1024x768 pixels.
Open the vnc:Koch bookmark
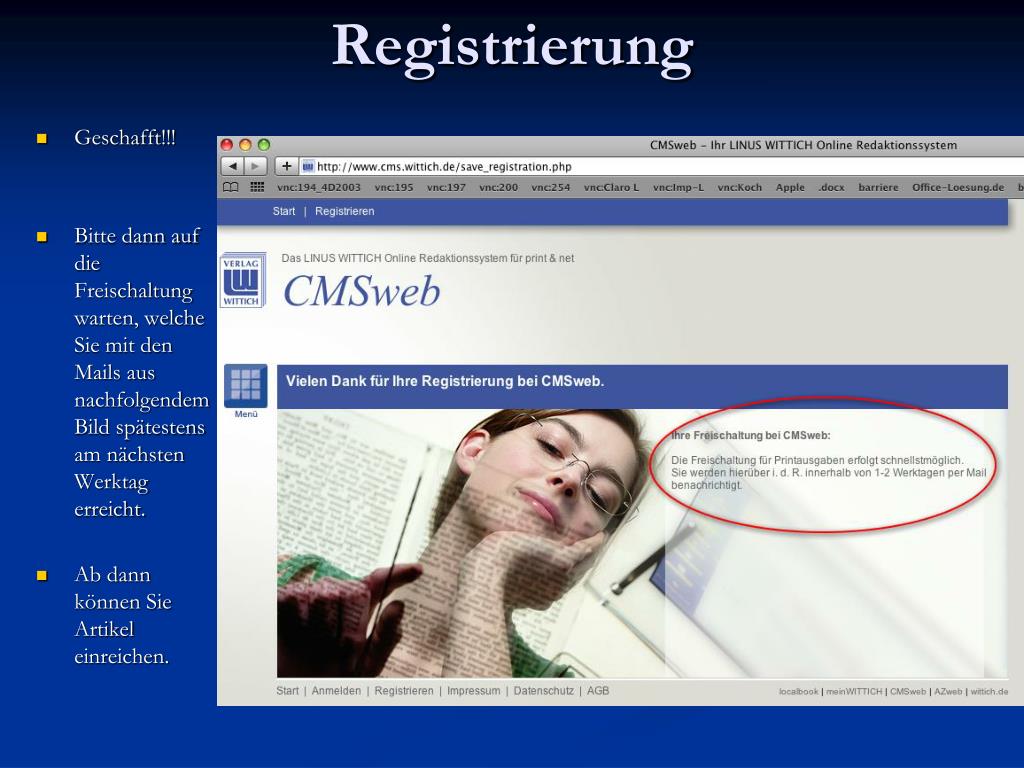pyautogui.click(x=739, y=187)
